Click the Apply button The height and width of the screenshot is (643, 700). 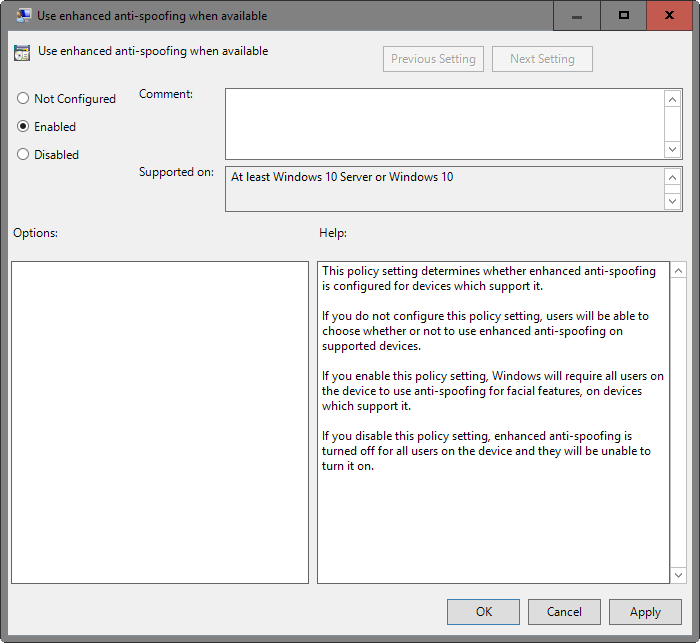[645, 612]
